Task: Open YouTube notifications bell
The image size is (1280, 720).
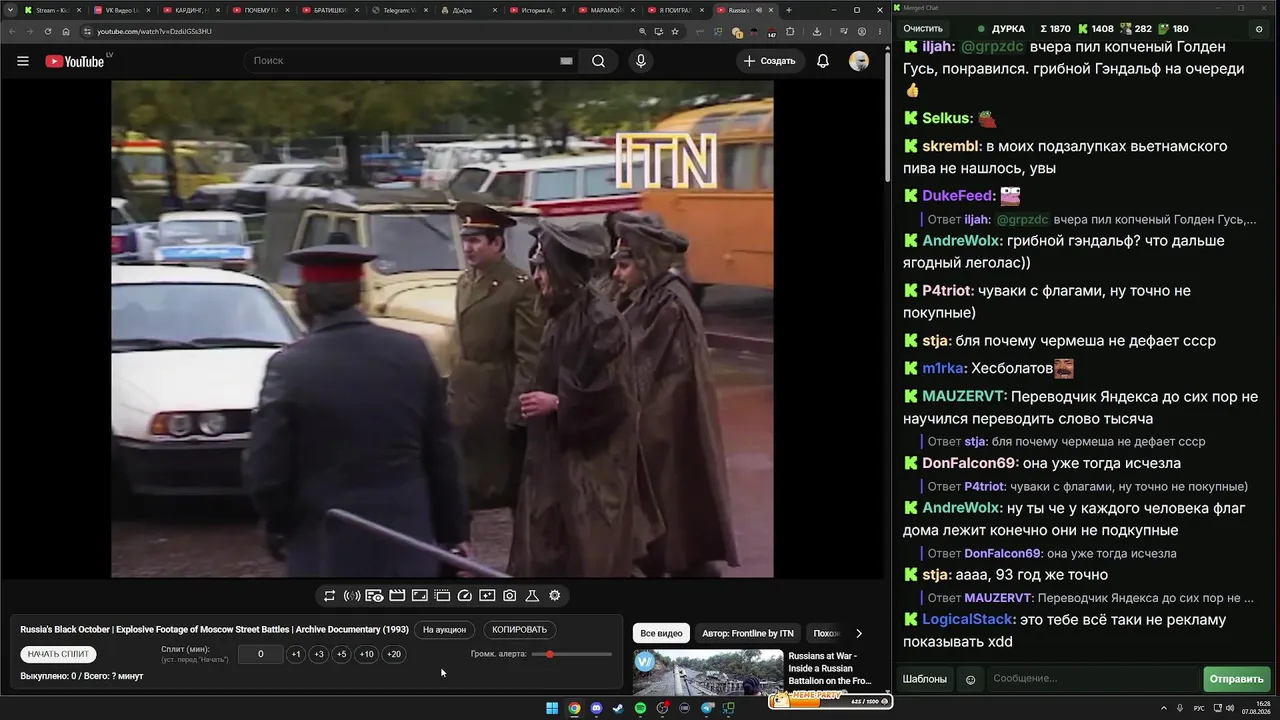Action: click(823, 61)
